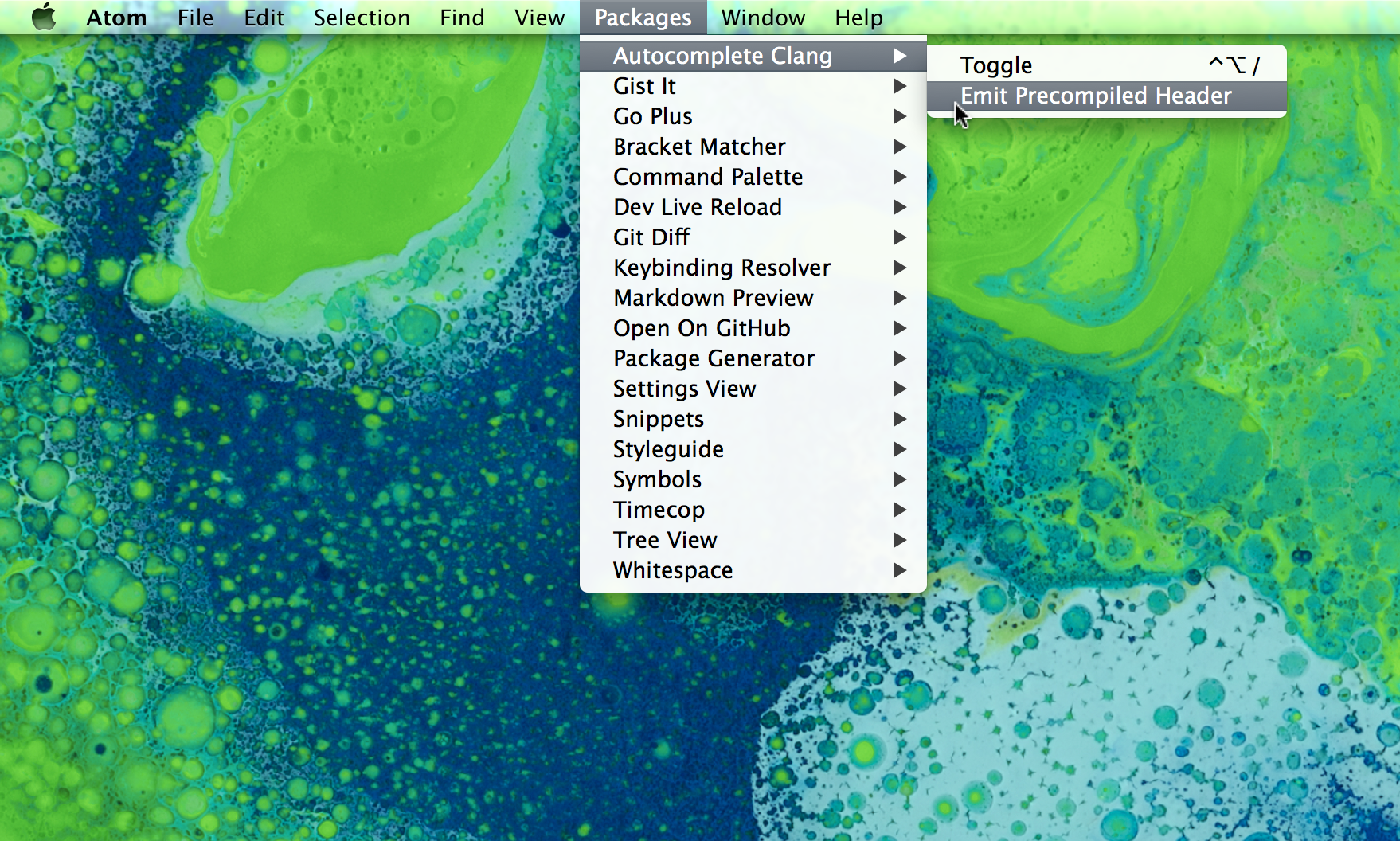Expand the Symbols submenu

(753, 479)
